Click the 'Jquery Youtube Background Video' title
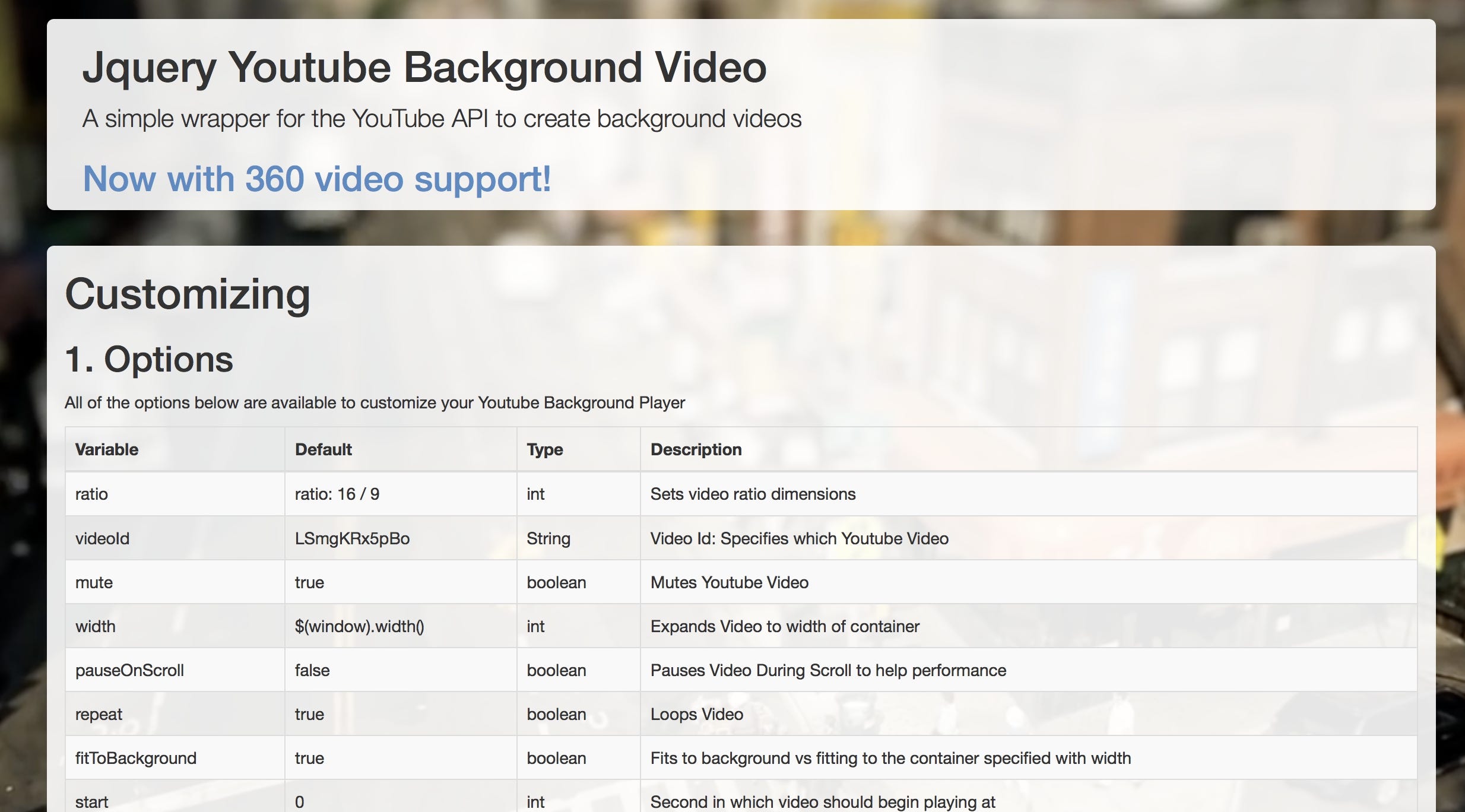Viewport: 1465px width, 812px height. pyautogui.click(x=424, y=68)
